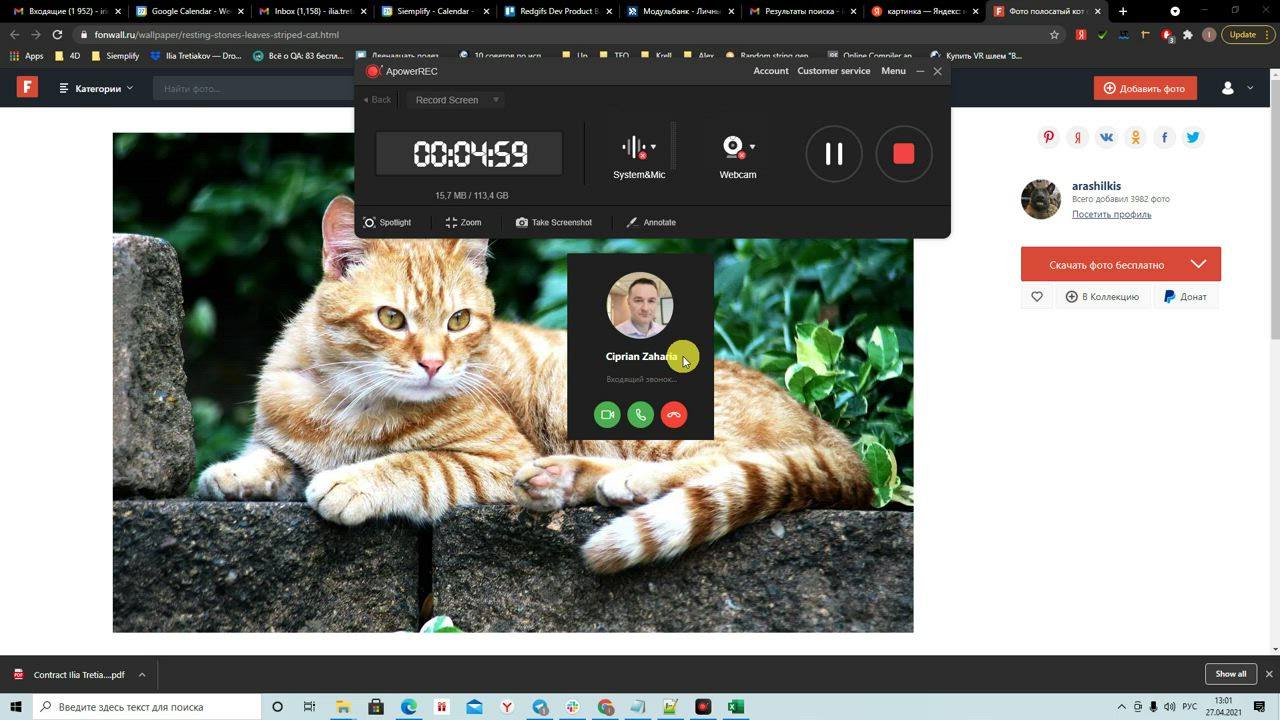Click the arashilkis avatar thumbnail
The height and width of the screenshot is (720, 1280).
pyautogui.click(x=1041, y=199)
